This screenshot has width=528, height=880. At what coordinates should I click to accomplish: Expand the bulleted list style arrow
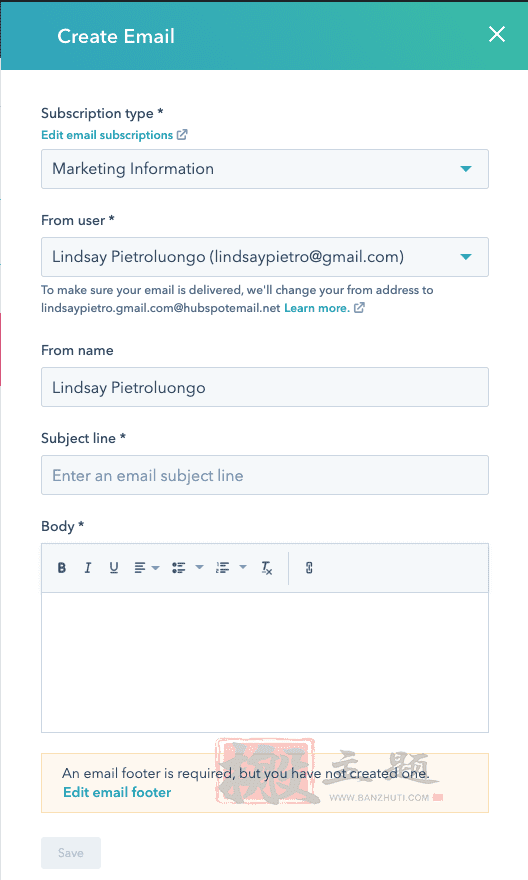coord(199,567)
